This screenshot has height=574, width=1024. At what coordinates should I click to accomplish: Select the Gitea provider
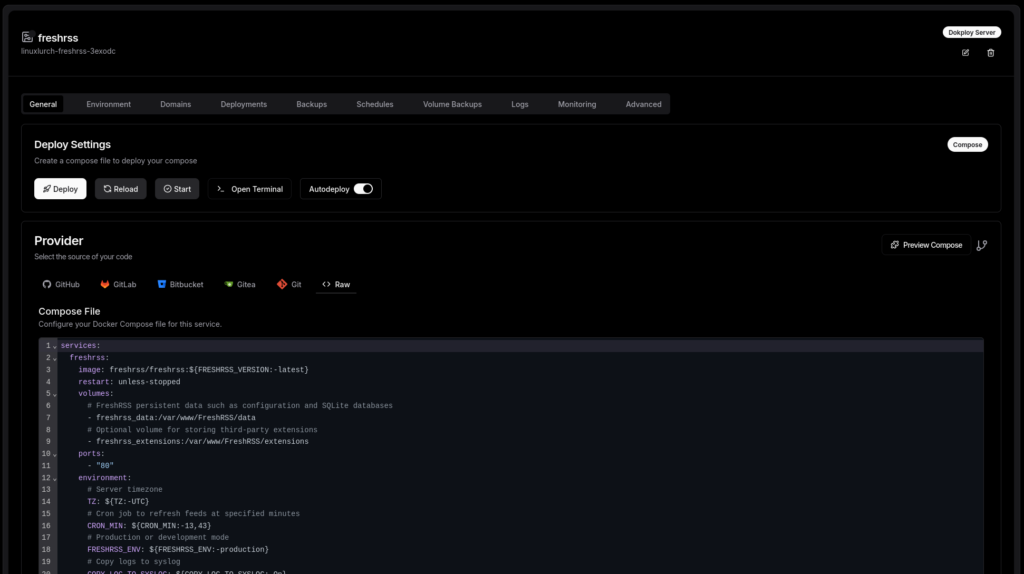(x=240, y=284)
